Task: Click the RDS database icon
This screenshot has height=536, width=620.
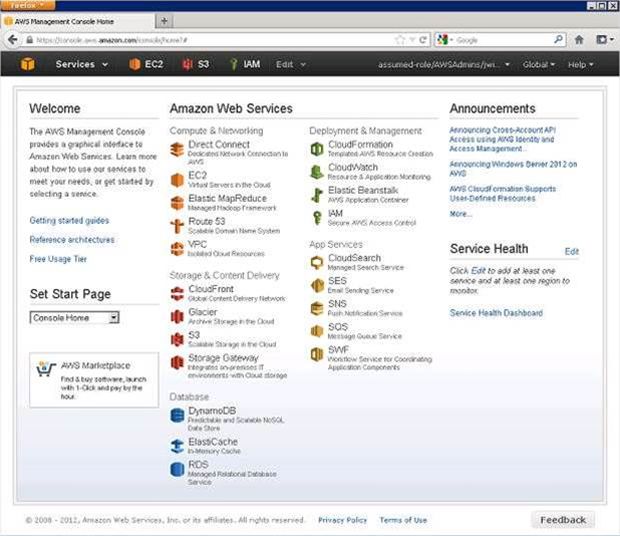Action: pyautogui.click(x=177, y=469)
